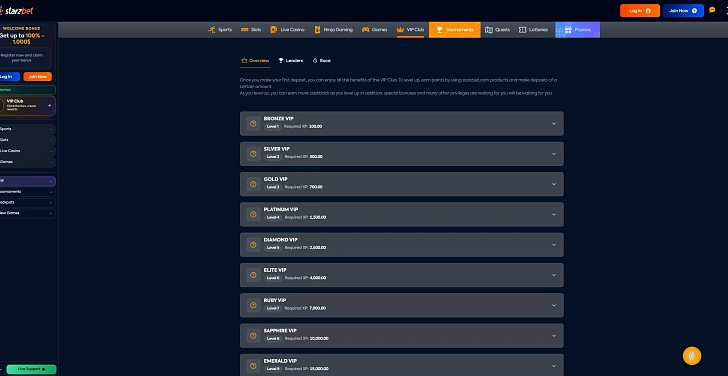Click the Live Casino card icon in navbar

273,30
